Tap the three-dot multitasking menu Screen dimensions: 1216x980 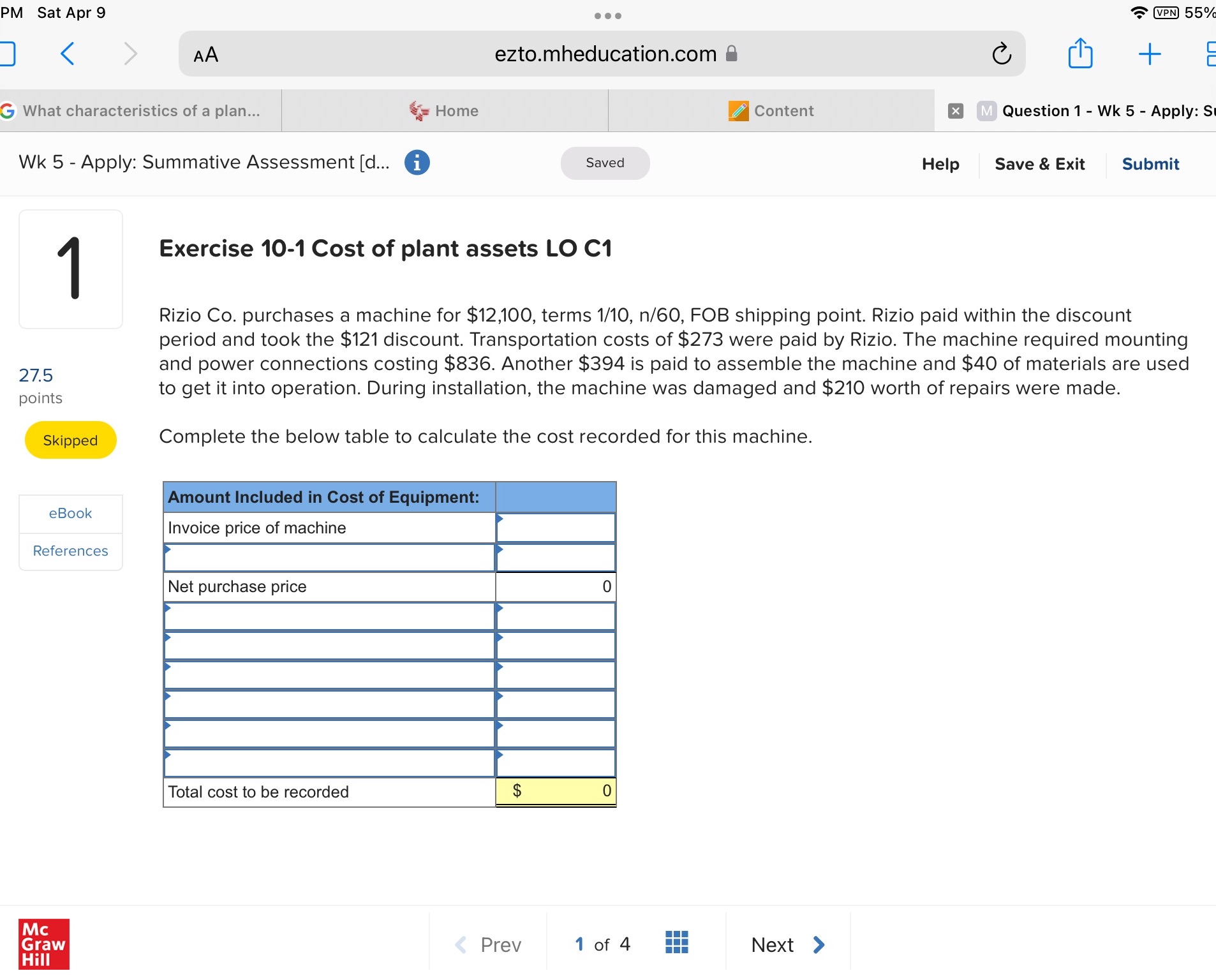[x=607, y=16]
